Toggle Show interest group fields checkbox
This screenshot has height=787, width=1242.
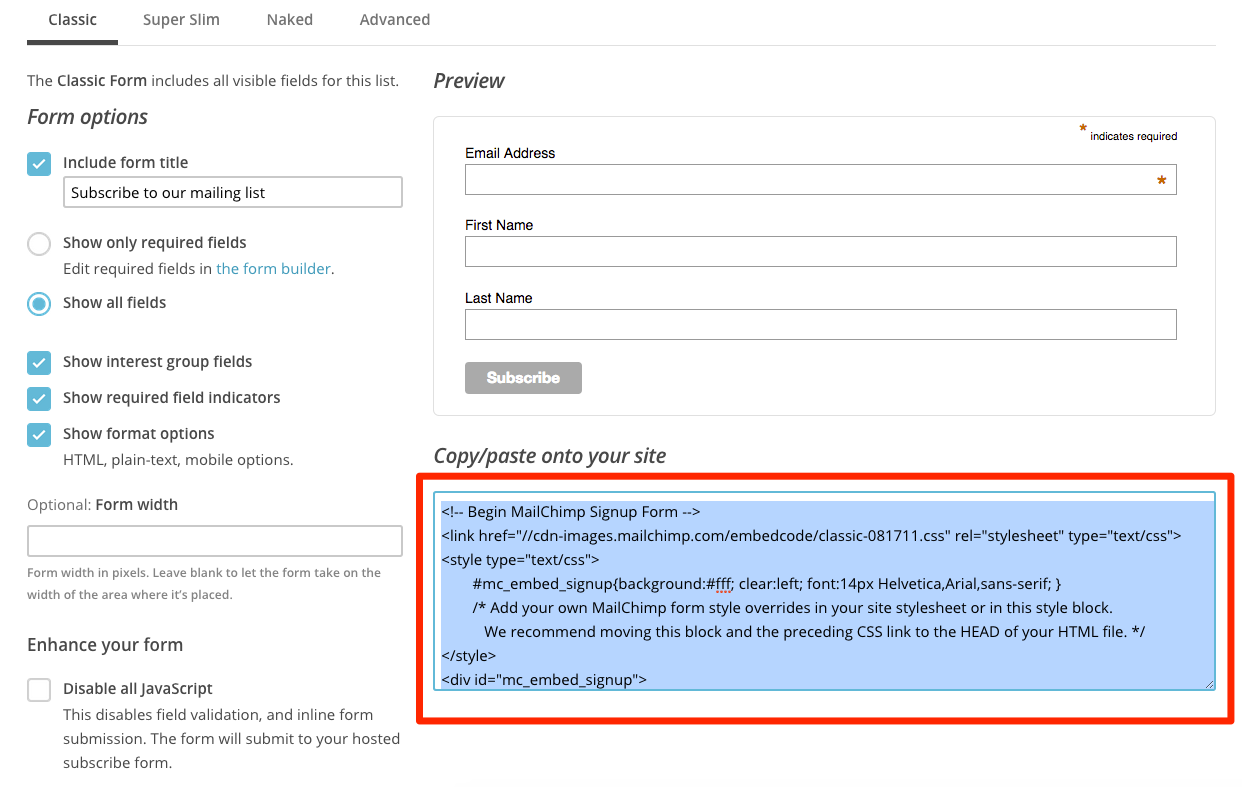click(x=39, y=362)
